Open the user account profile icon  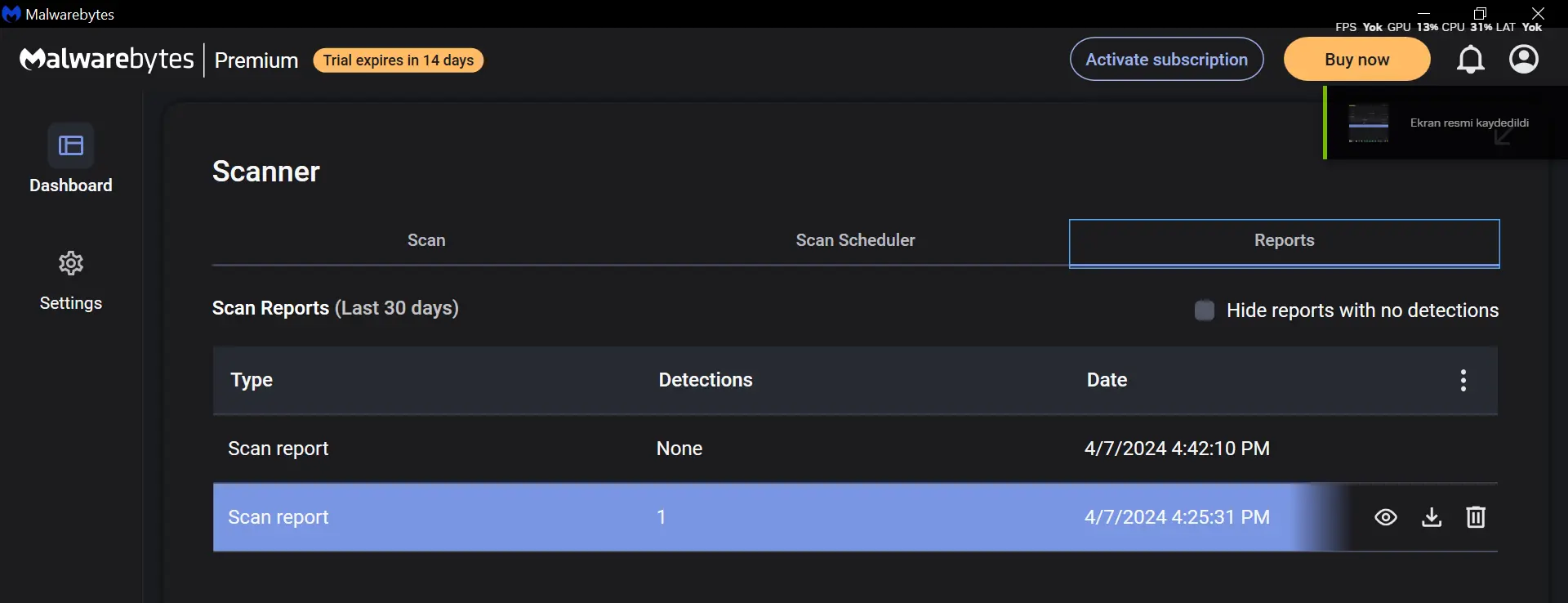click(1523, 59)
